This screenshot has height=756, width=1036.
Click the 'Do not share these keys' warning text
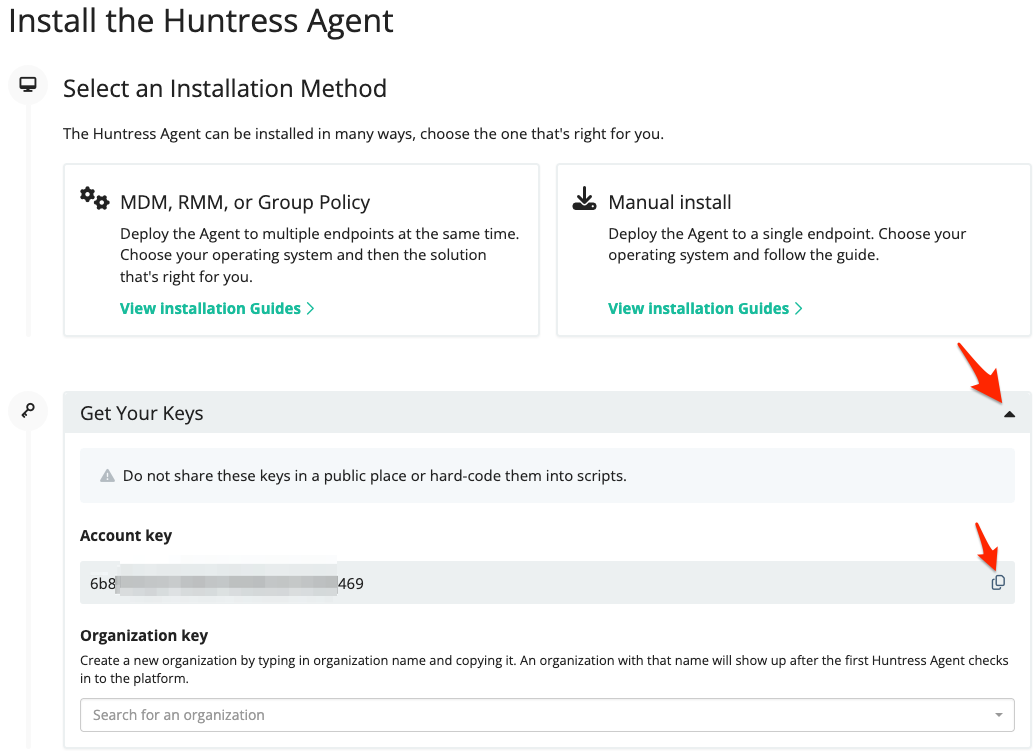(x=375, y=476)
